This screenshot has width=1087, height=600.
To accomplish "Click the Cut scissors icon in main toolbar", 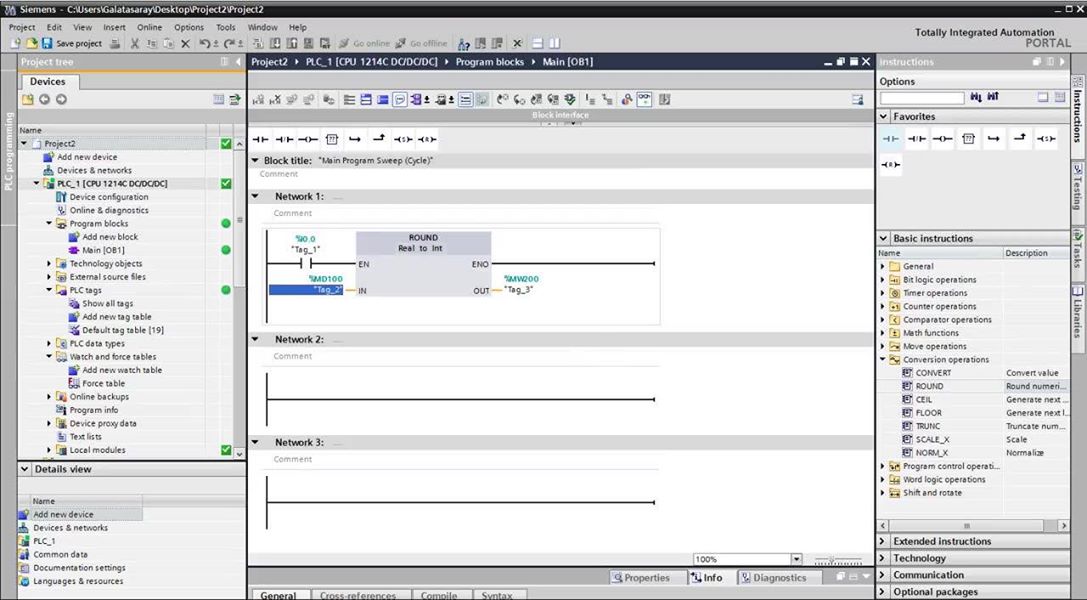I will tap(134, 44).
